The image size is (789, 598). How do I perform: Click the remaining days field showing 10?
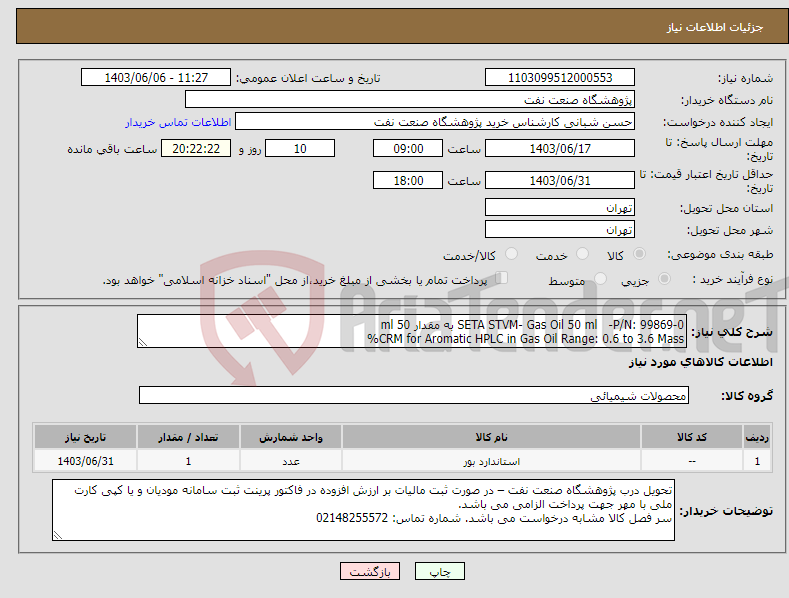tap(300, 148)
